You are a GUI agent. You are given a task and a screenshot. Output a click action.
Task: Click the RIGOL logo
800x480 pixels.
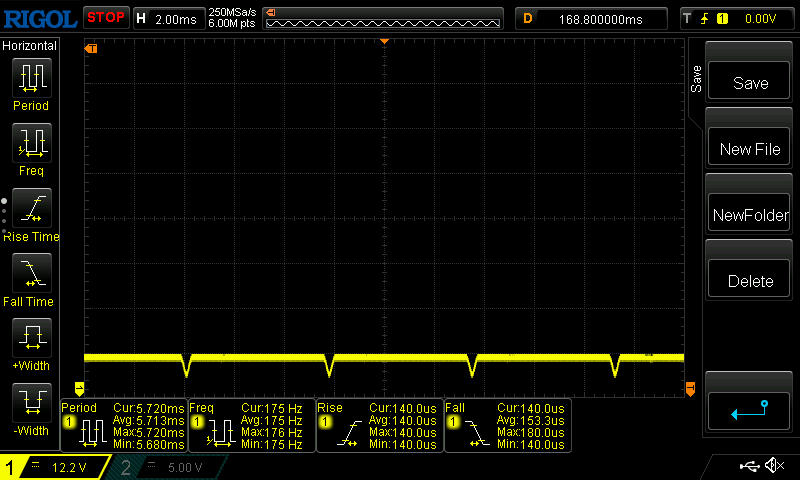(x=40, y=19)
